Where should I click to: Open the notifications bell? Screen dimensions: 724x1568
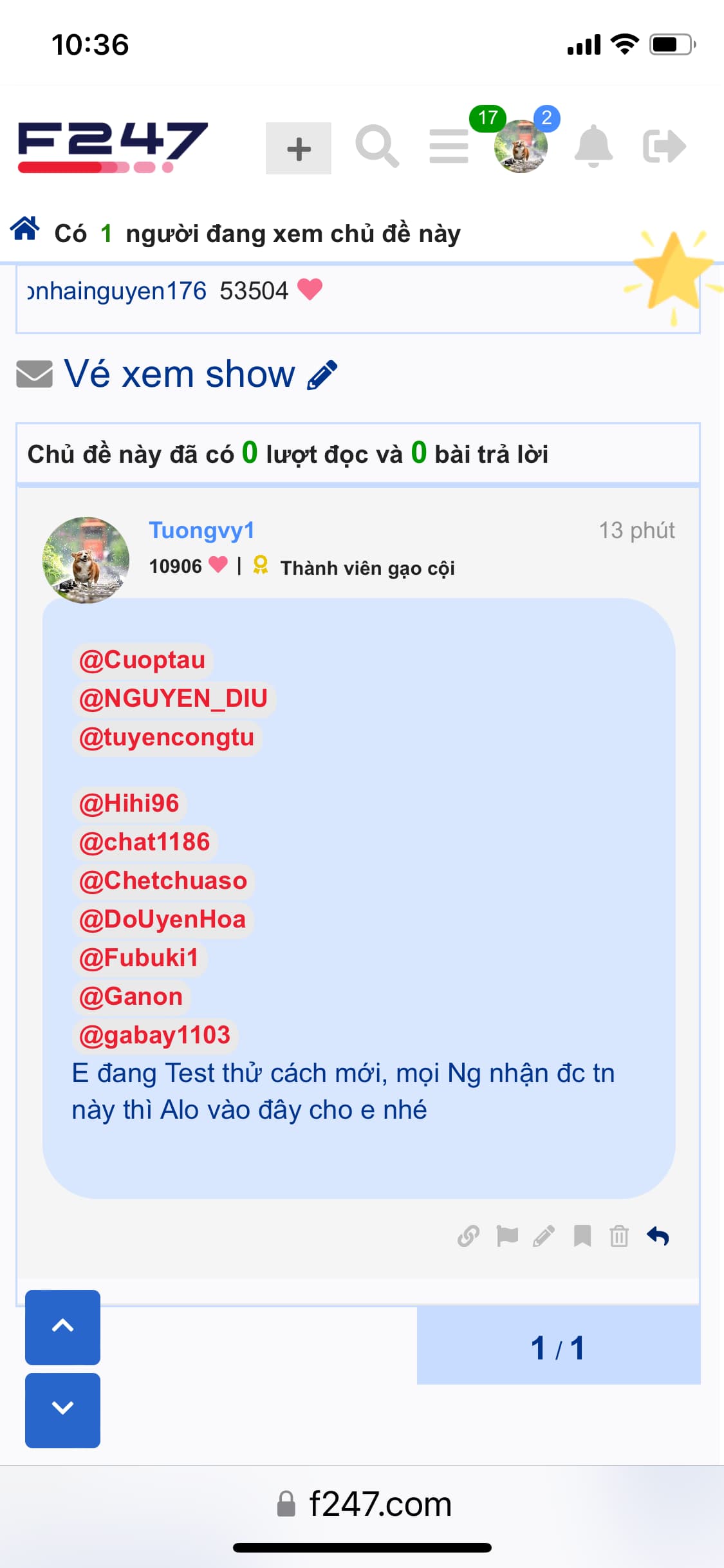pos(593,147)
